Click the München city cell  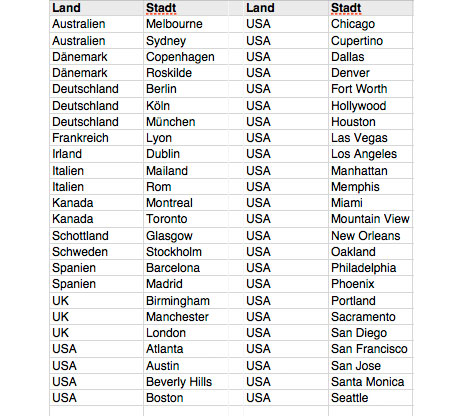[186, 122]
